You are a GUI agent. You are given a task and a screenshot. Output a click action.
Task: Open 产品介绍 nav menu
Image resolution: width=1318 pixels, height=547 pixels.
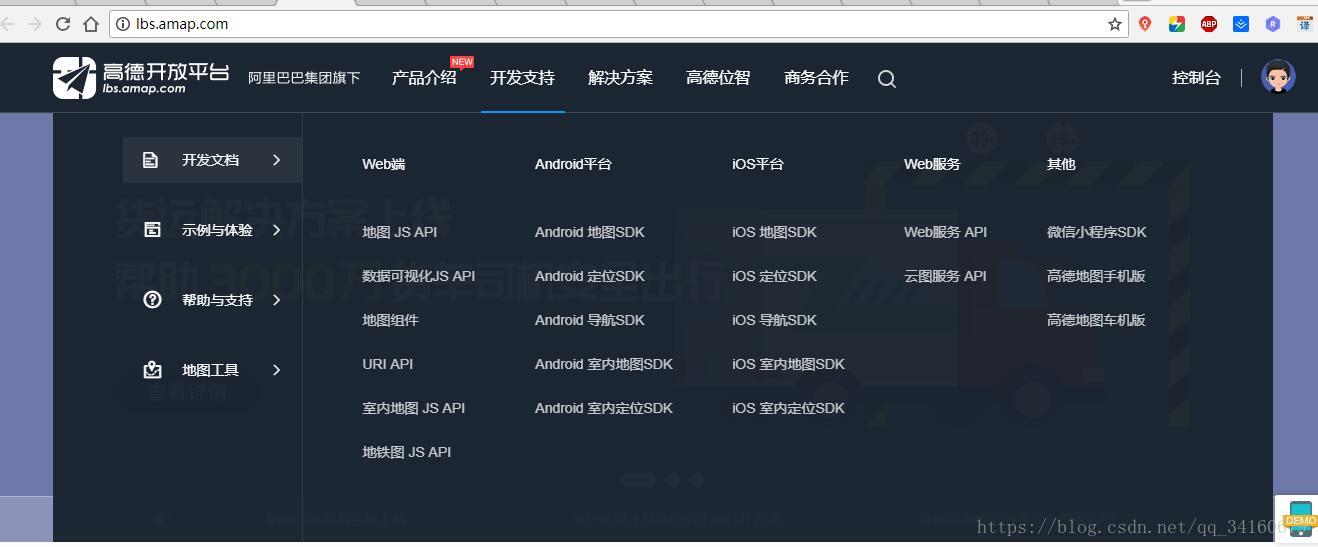click(424, 78)
